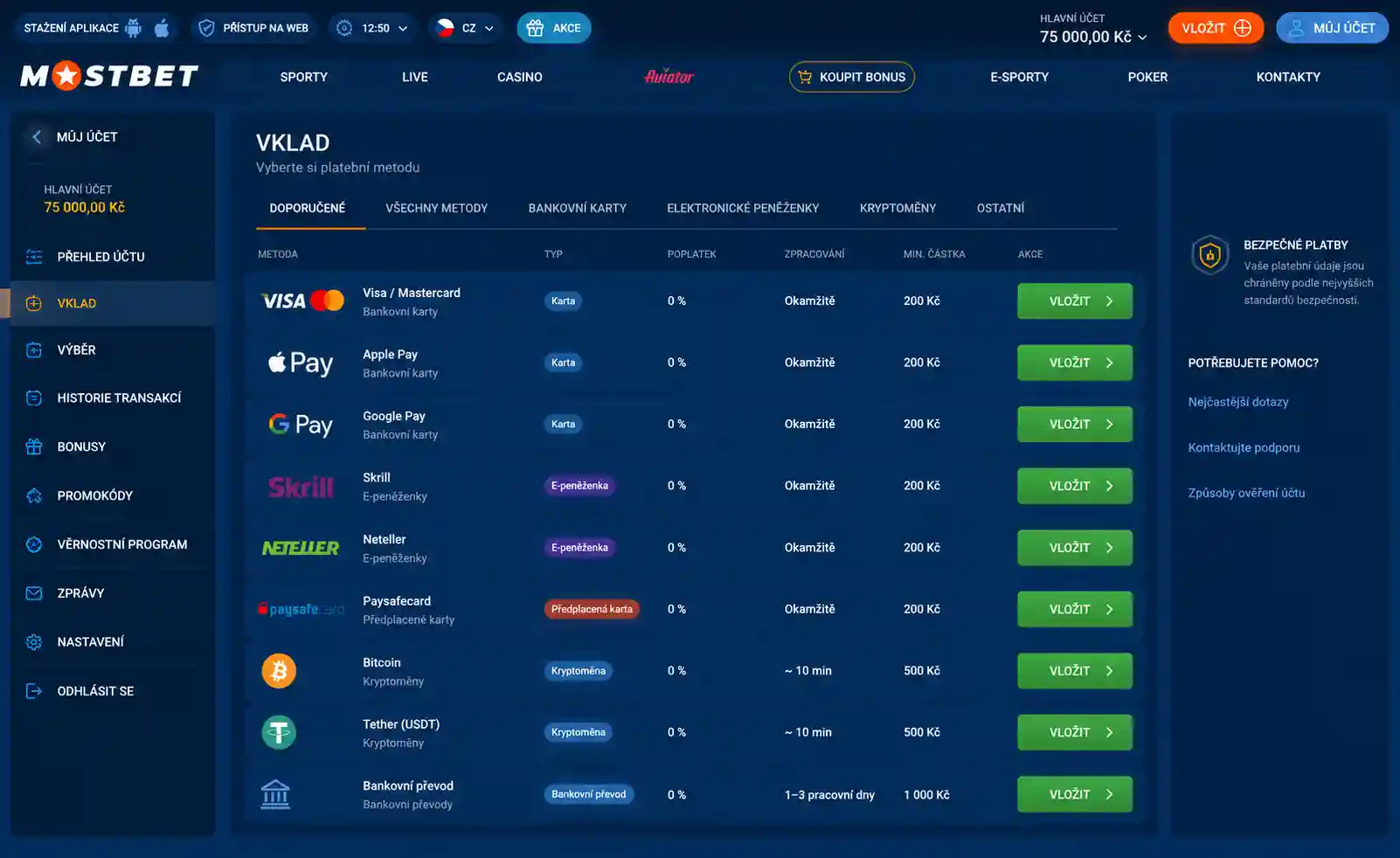The image size is (1400, 858).
Task: Open the Nejčastější dotazy link
Action: click(x=1238, y=402)
